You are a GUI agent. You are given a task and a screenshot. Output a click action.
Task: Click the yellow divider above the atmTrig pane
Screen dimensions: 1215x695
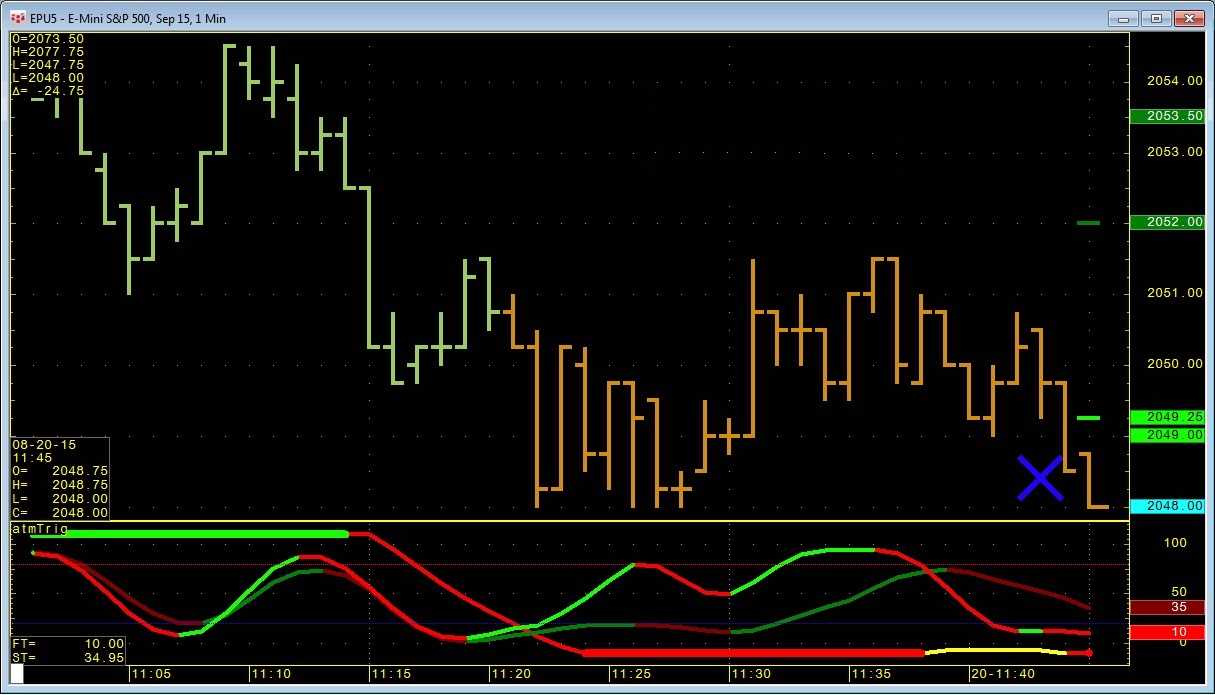pyautogui.click(x=570, y=521)
